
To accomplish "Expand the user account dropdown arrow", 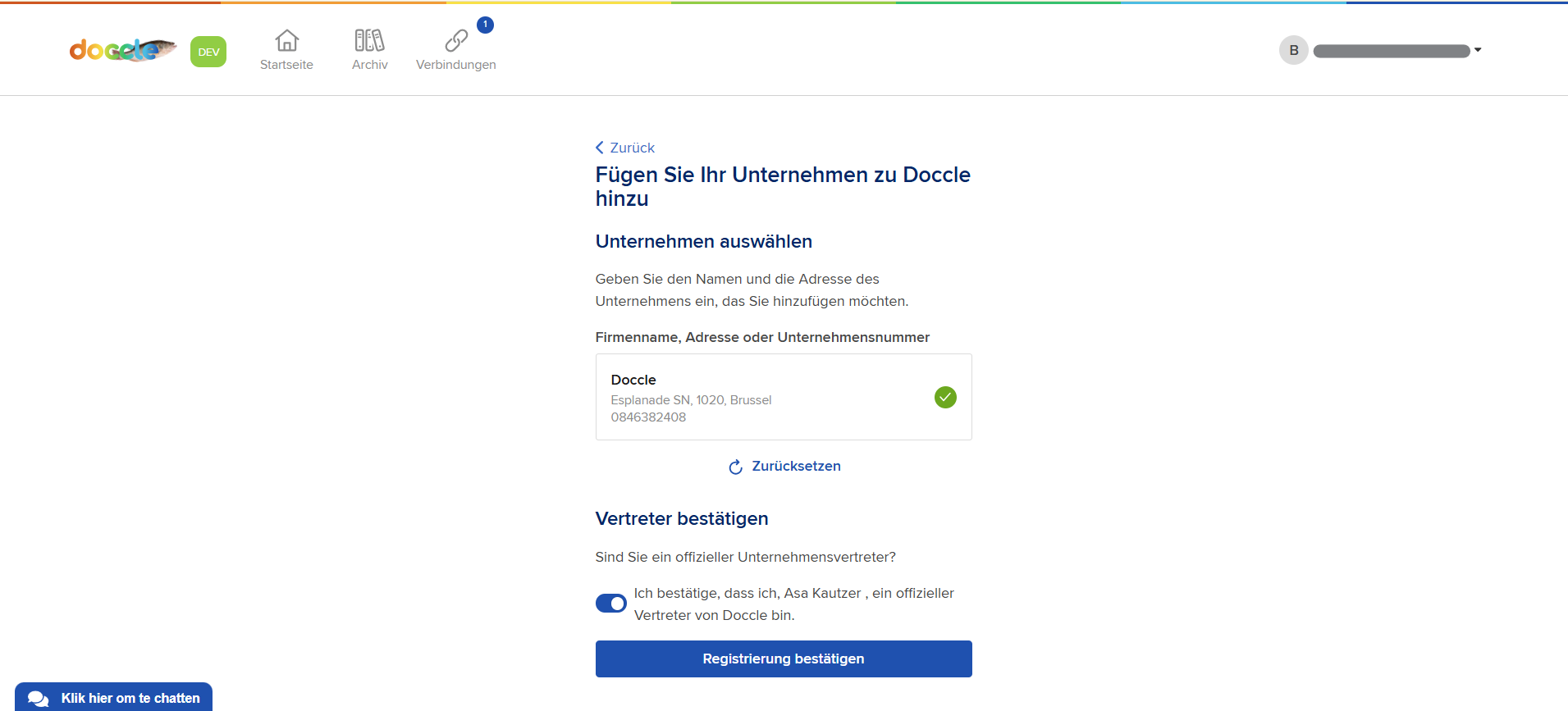I will [x=1478, y=50].
